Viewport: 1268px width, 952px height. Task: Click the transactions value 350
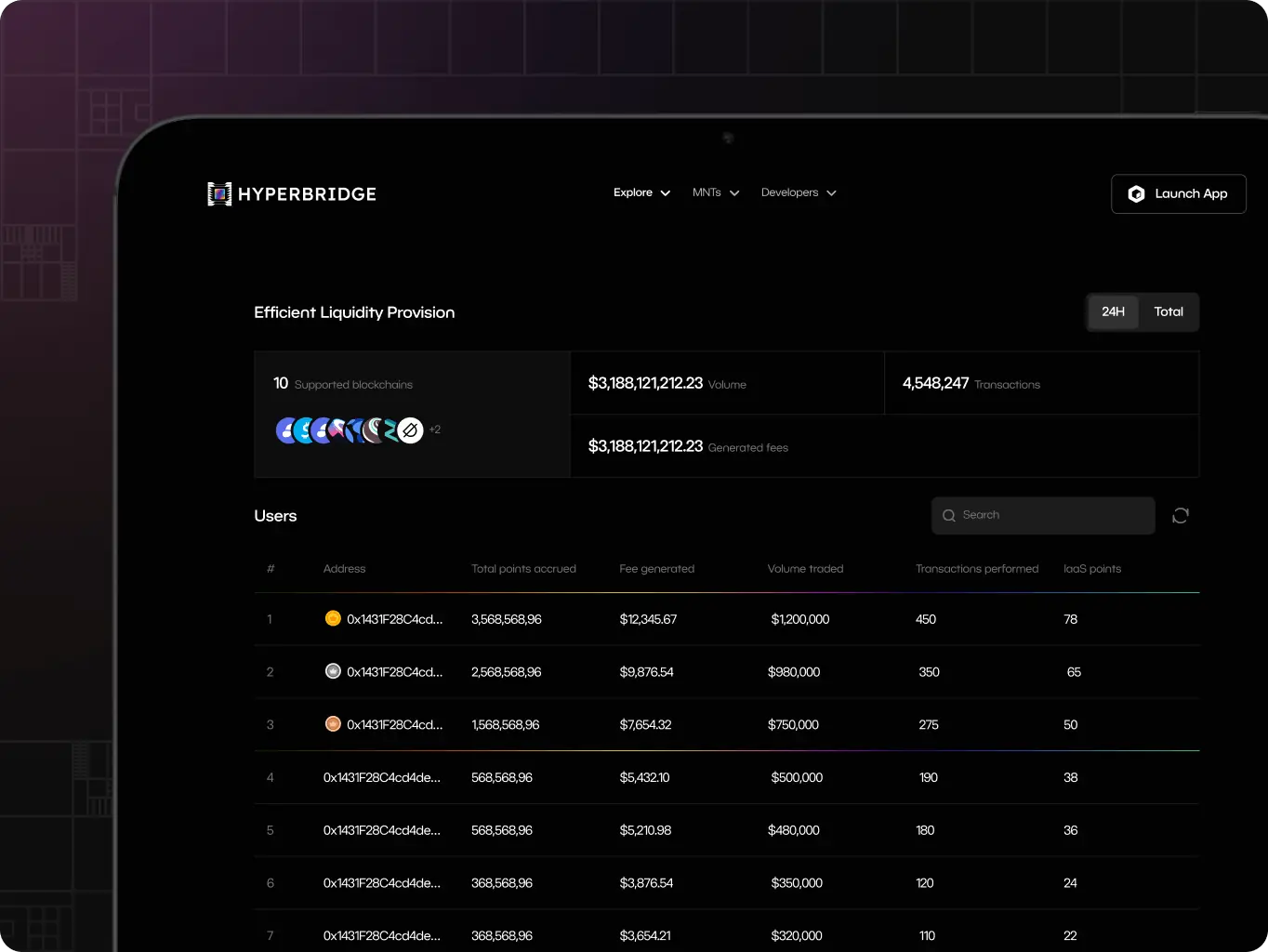(930, 671)
